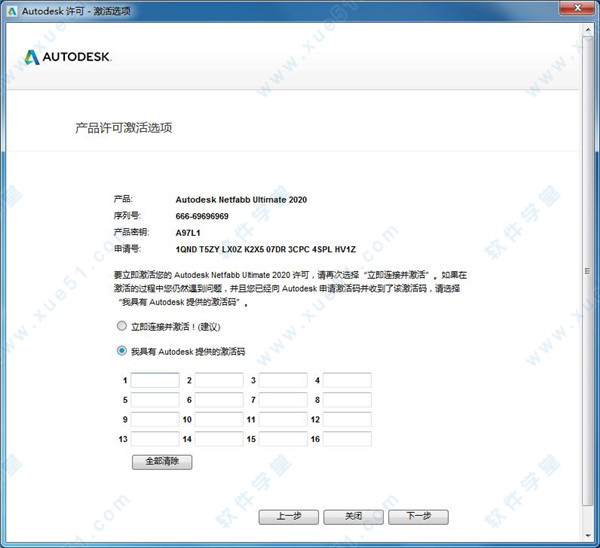Click activation code field 3
Image resolution: width=600 pixels, height=548 pixels.
[x=283, y=380]
